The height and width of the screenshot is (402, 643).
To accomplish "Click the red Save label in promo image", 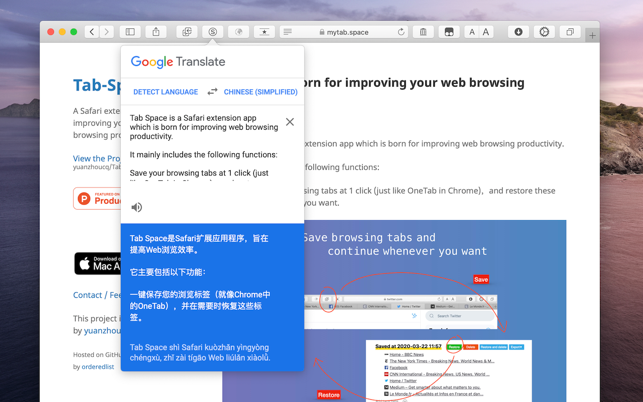I will [x=481, y=279].
